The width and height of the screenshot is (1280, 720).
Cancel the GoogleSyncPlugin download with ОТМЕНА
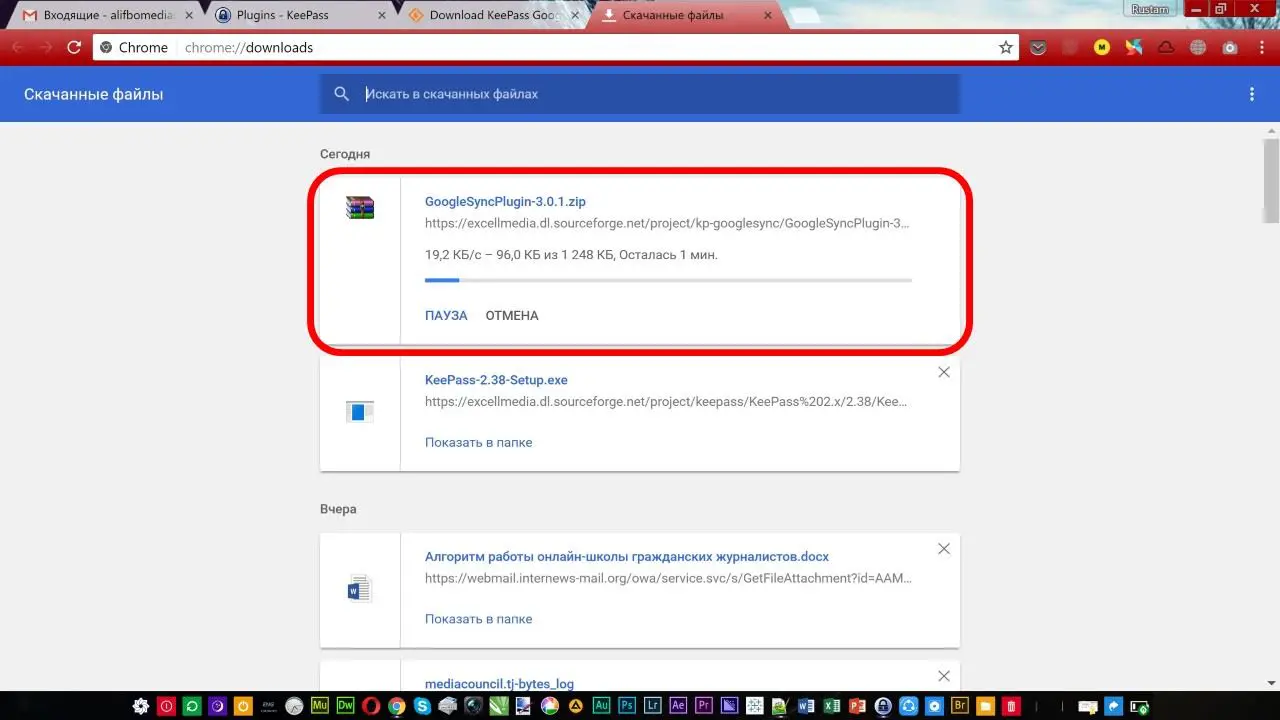coord(512,315)
